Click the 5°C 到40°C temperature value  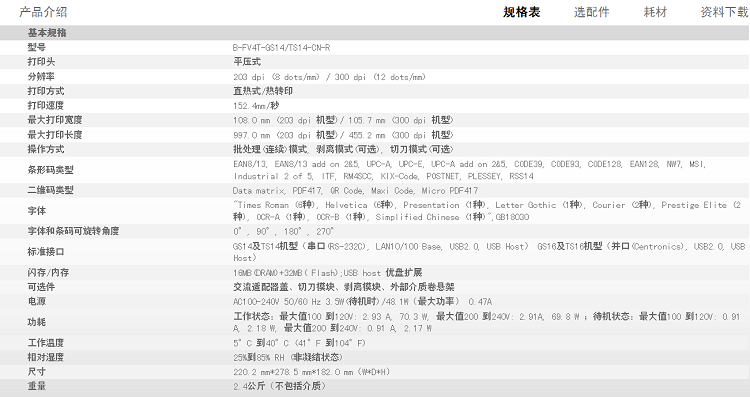click(x=299, y=343)
